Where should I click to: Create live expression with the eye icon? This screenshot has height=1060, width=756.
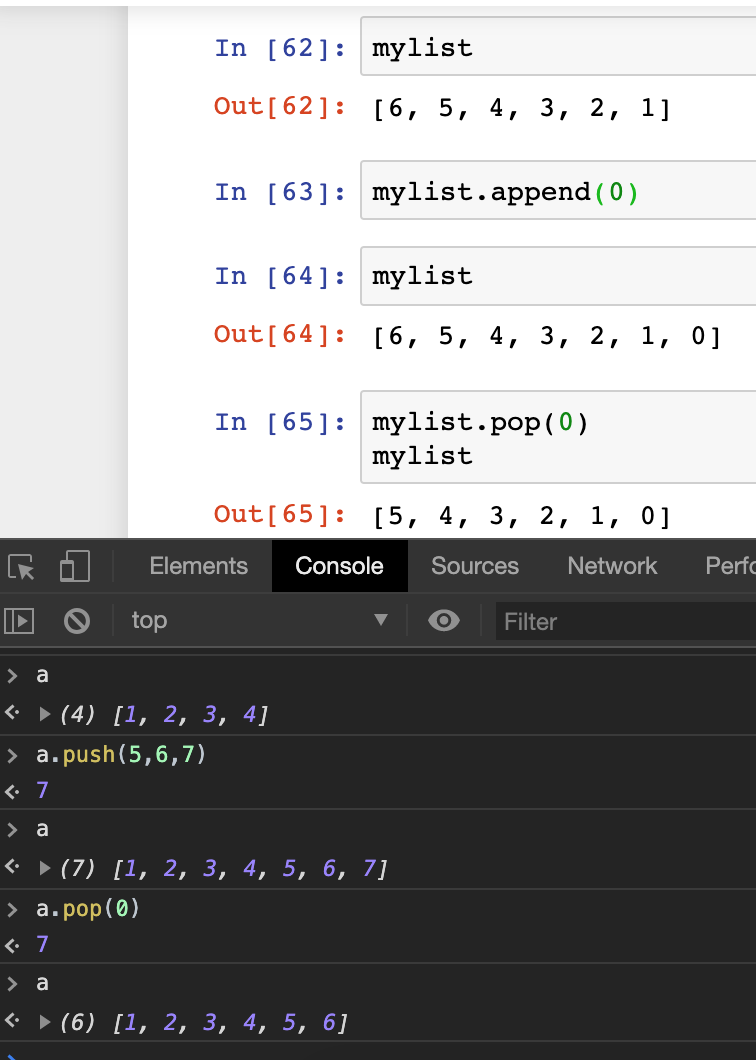click(x=444, y=621)
